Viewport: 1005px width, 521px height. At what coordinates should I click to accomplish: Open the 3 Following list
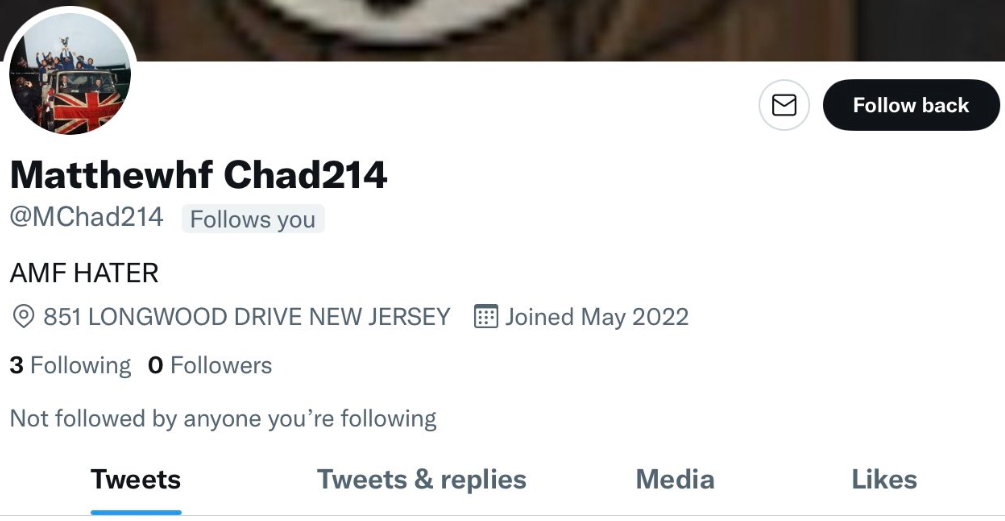71,365
